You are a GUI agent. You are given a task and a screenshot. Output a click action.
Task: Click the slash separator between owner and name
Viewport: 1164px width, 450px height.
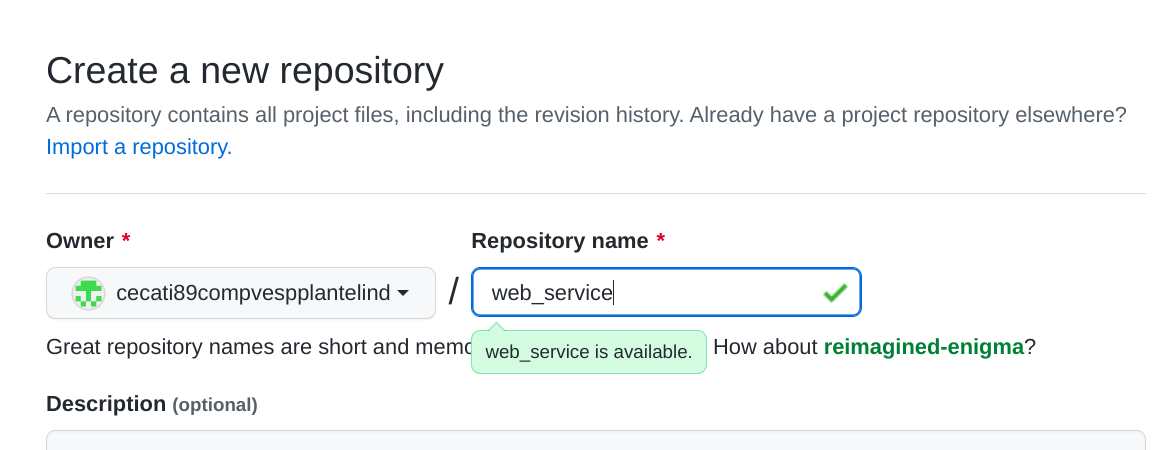coord(453,292)
